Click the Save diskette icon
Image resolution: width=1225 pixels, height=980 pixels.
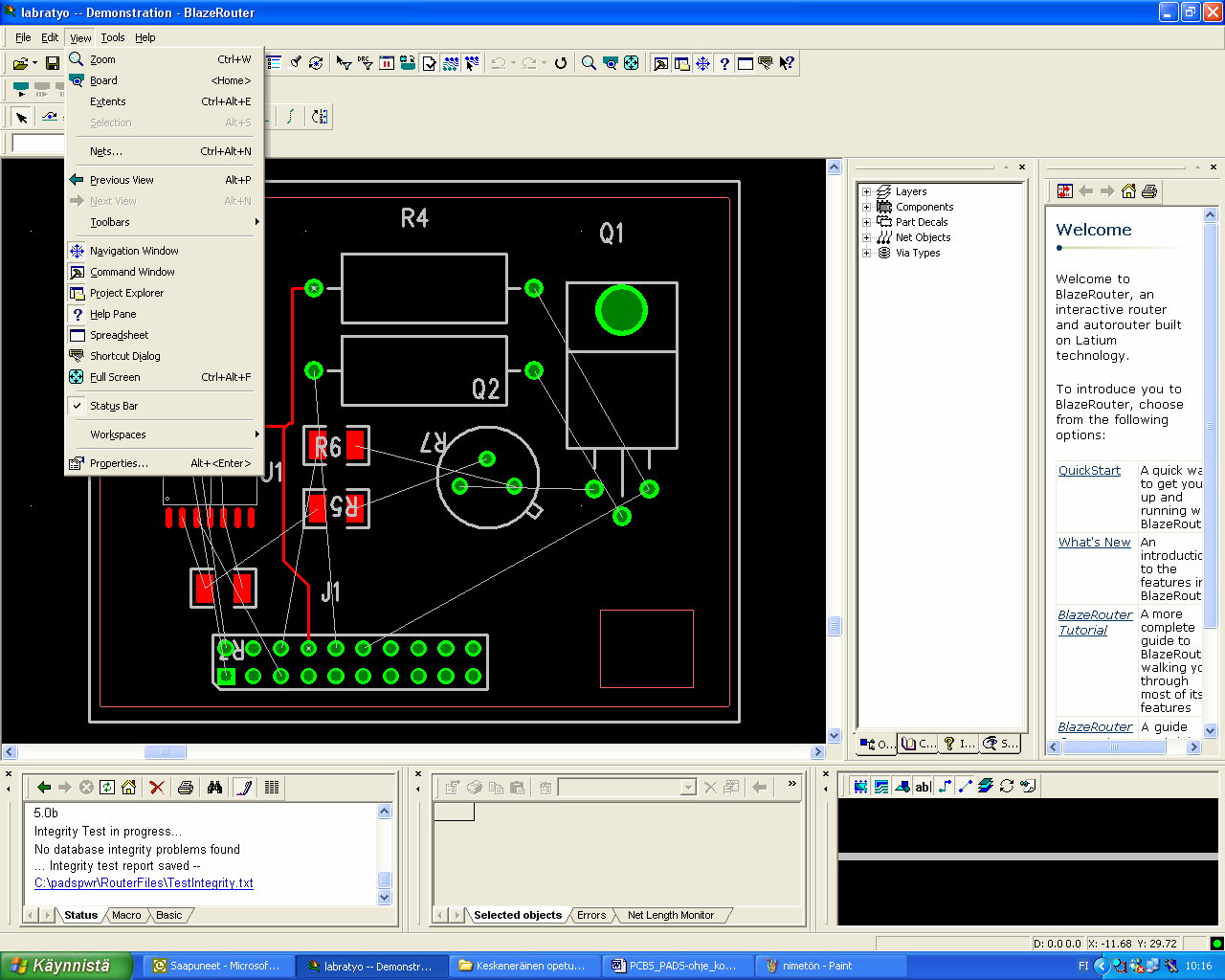tap(53, 63)
